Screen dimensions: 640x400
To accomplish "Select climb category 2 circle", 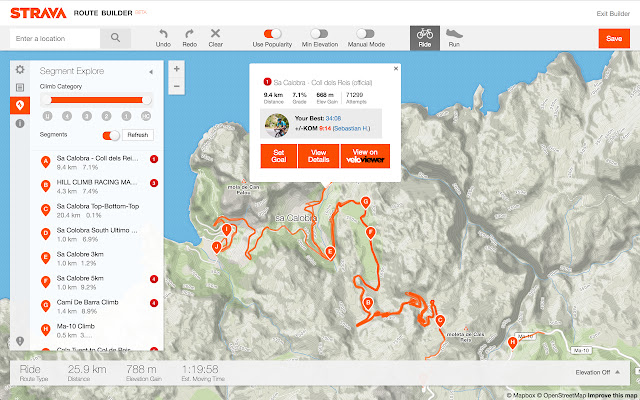I will click(x=107, y=116).
